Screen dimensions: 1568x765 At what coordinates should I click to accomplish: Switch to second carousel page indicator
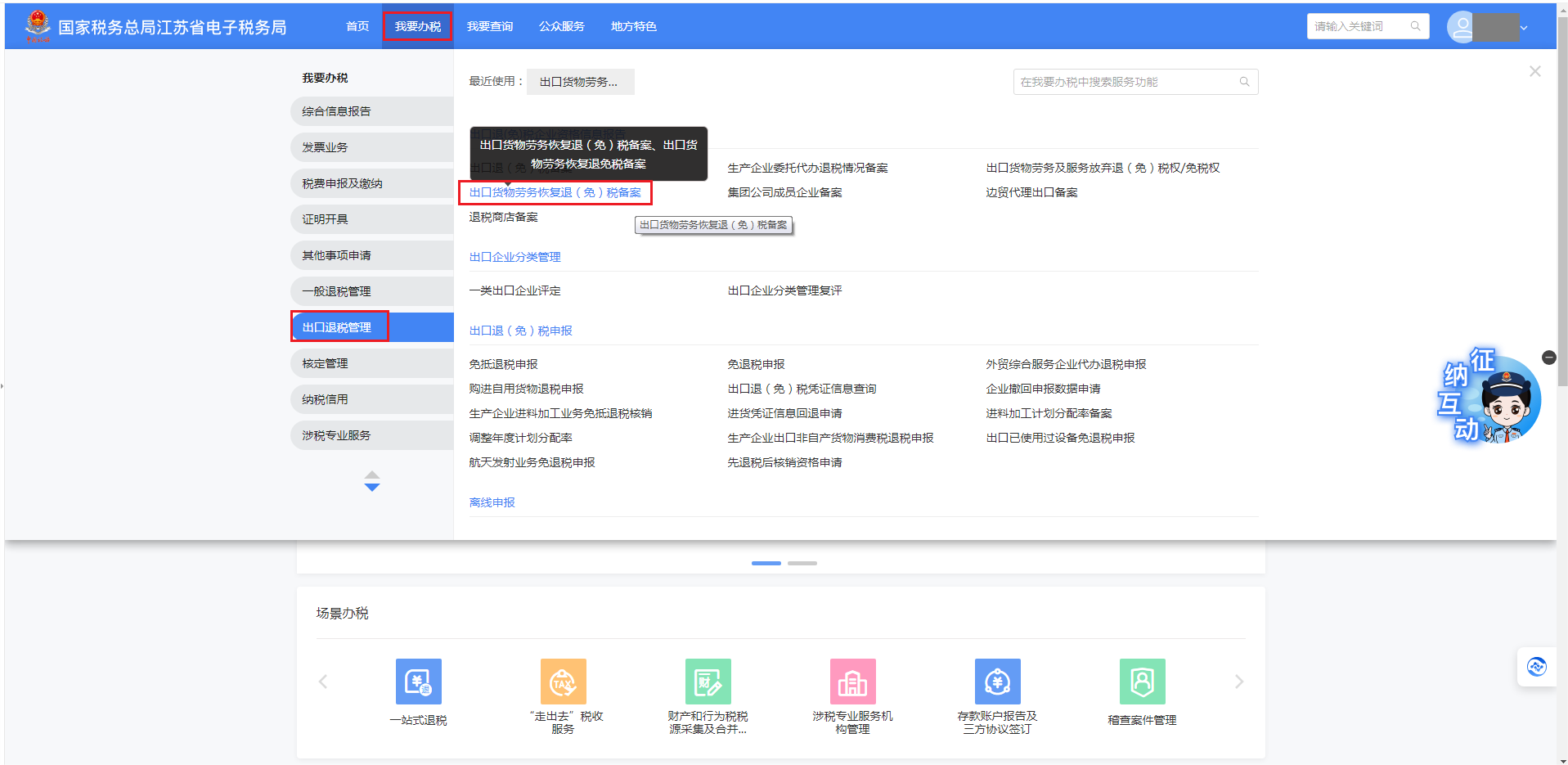(x=802, y=563)
